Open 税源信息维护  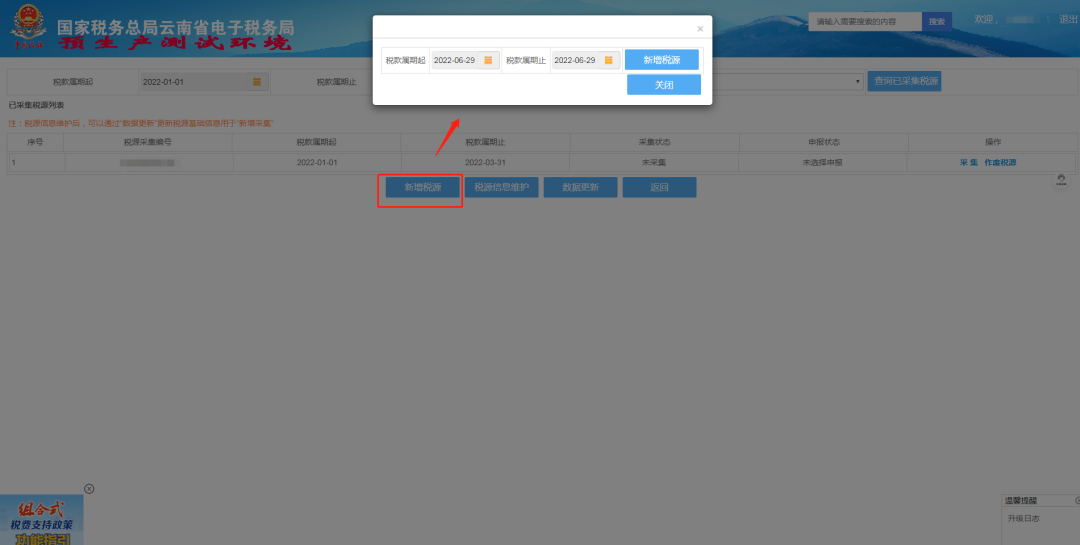click(x=501, y=187)
